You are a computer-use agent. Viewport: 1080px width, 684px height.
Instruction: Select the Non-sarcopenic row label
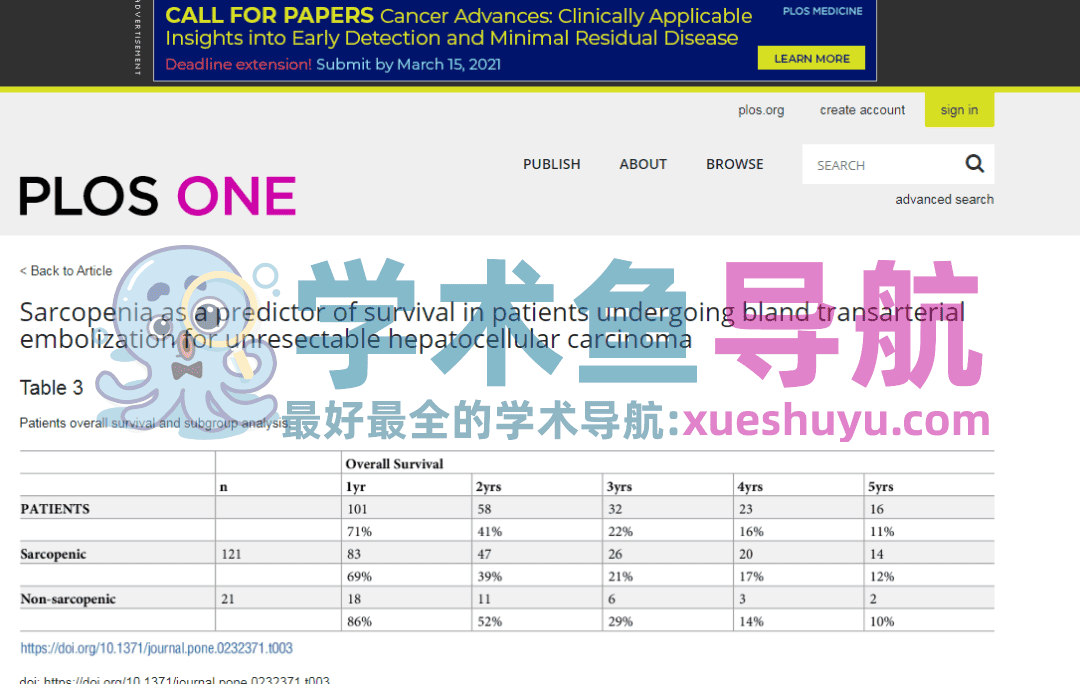click(68, 599)
